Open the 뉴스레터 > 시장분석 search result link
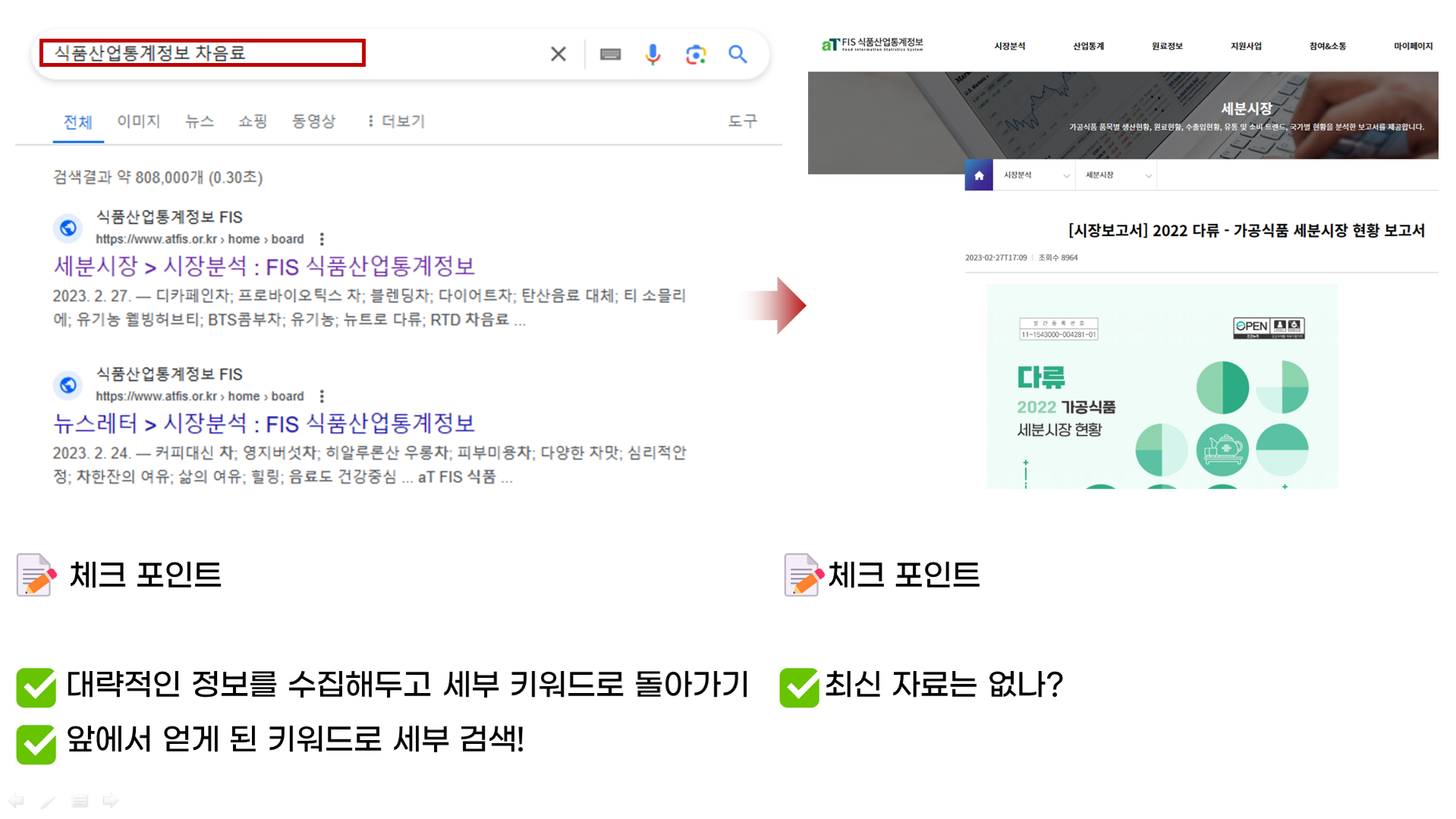The height and width of the screenshot is (819, 1456). click(x=265, y=423)
